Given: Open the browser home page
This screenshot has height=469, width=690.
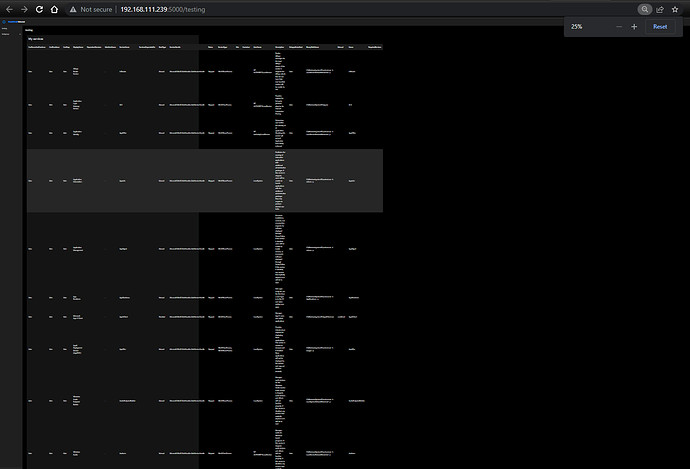Looking at the screenshot, I should click(x=54, y=9).
